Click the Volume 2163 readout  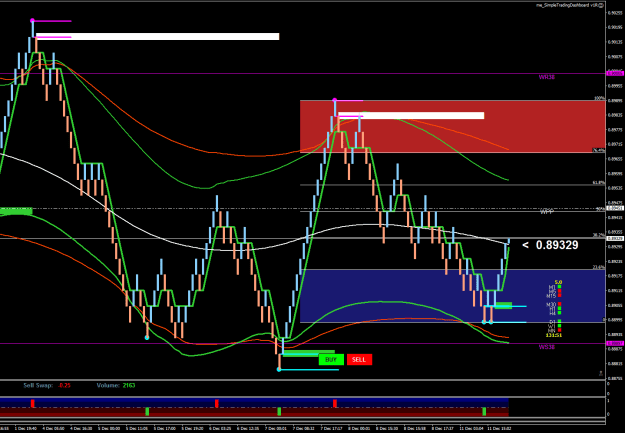(116, 386)
